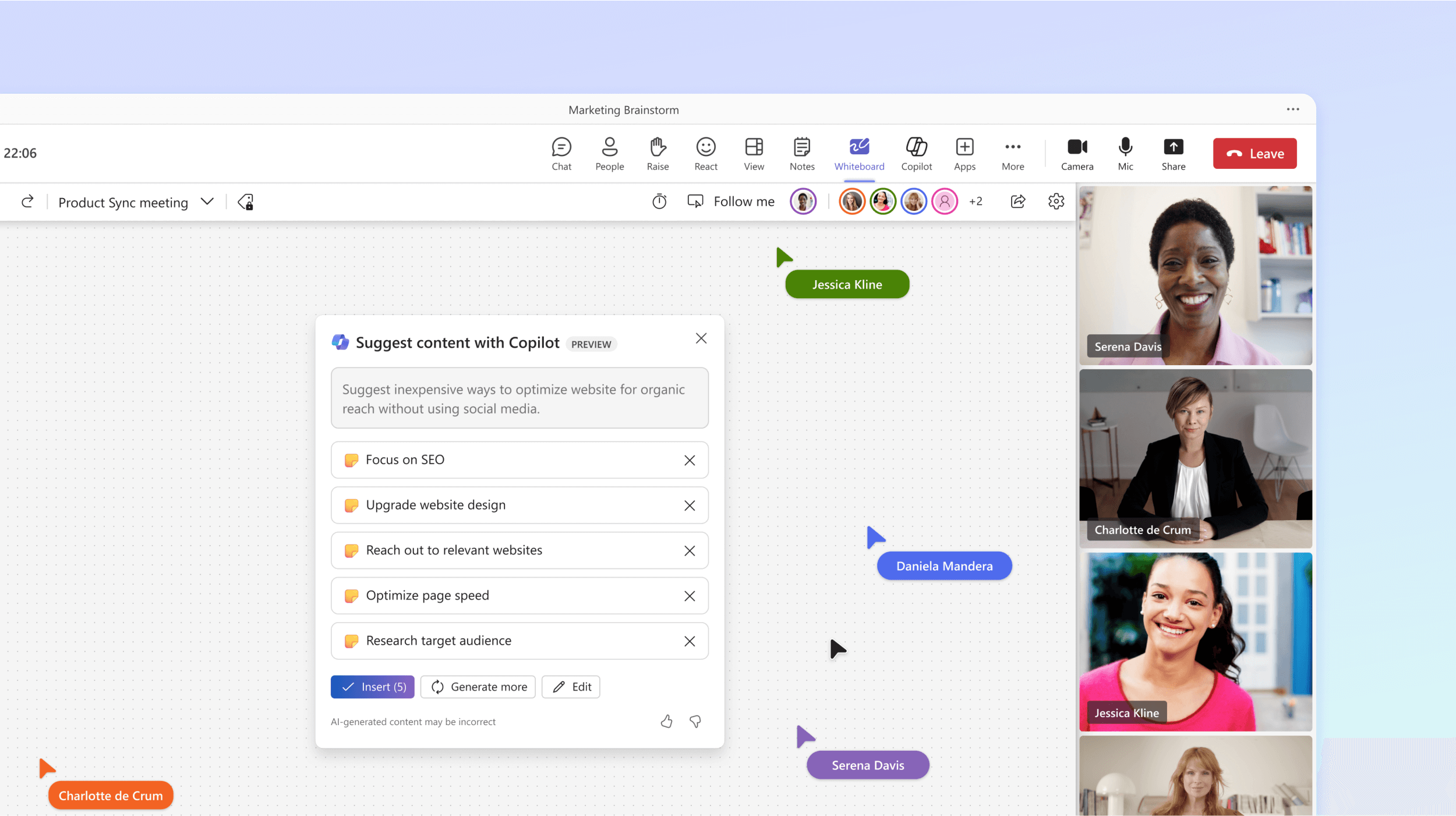Click the Copilot prompt input field
This screenshot has height=816, width=1456.
(518, 398)
